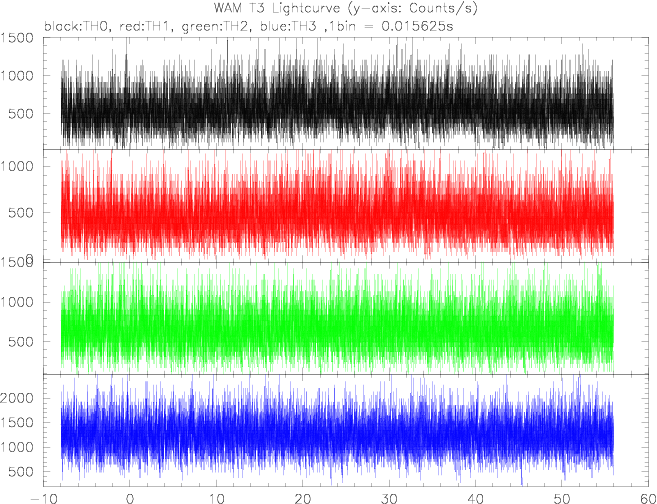Click the red TH1 lightcurve panel
The height and width of the screenshot is (504, 657).
point(346,206)
